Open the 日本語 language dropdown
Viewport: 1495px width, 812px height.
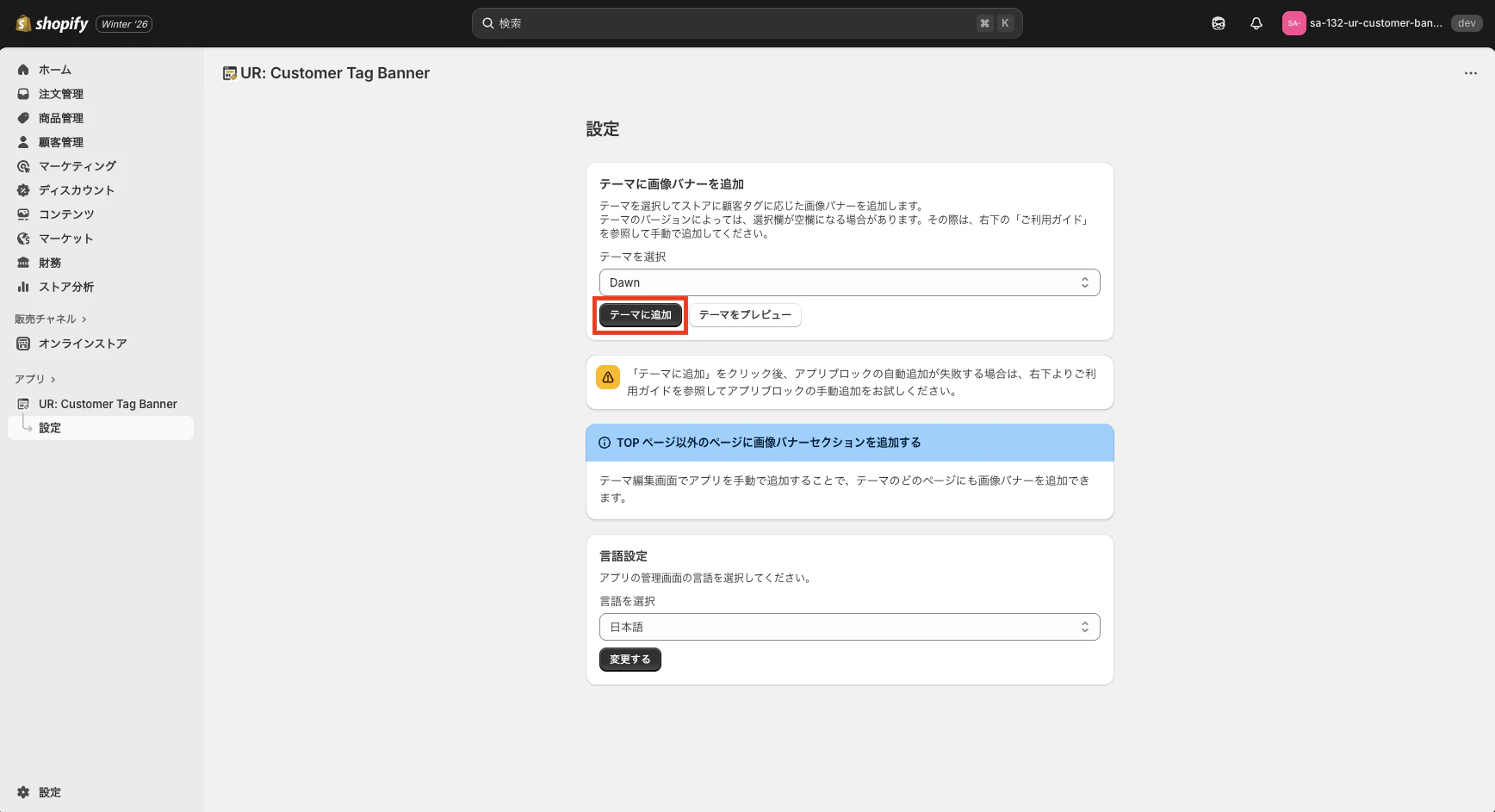[x=850, y=627]
